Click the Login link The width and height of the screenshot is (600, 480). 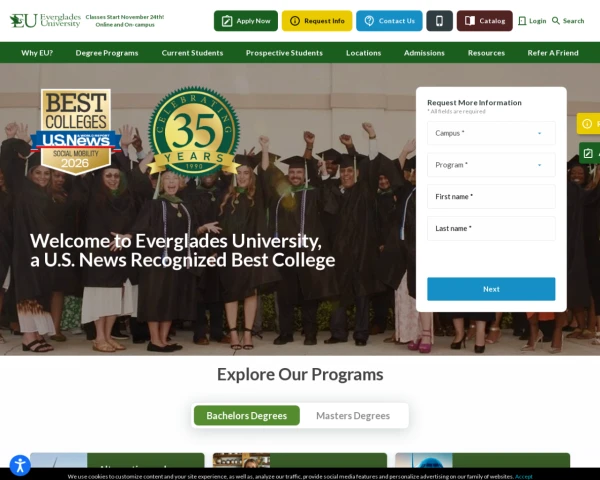(532, 21)
